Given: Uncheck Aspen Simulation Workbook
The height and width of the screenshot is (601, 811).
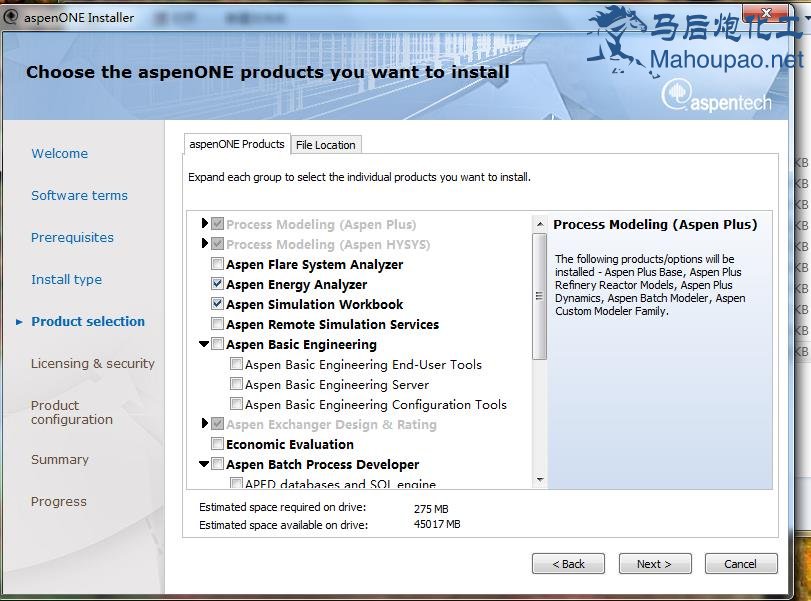Looking at the screenshot, I should tap(217, 305).
